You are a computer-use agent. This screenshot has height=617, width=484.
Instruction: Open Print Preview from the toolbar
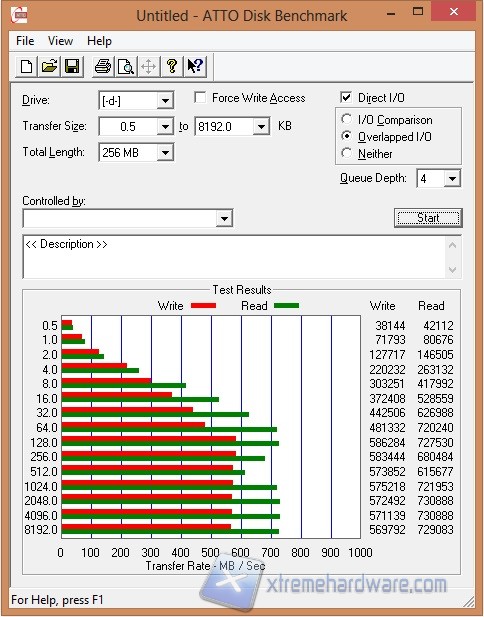pos(126,66)
